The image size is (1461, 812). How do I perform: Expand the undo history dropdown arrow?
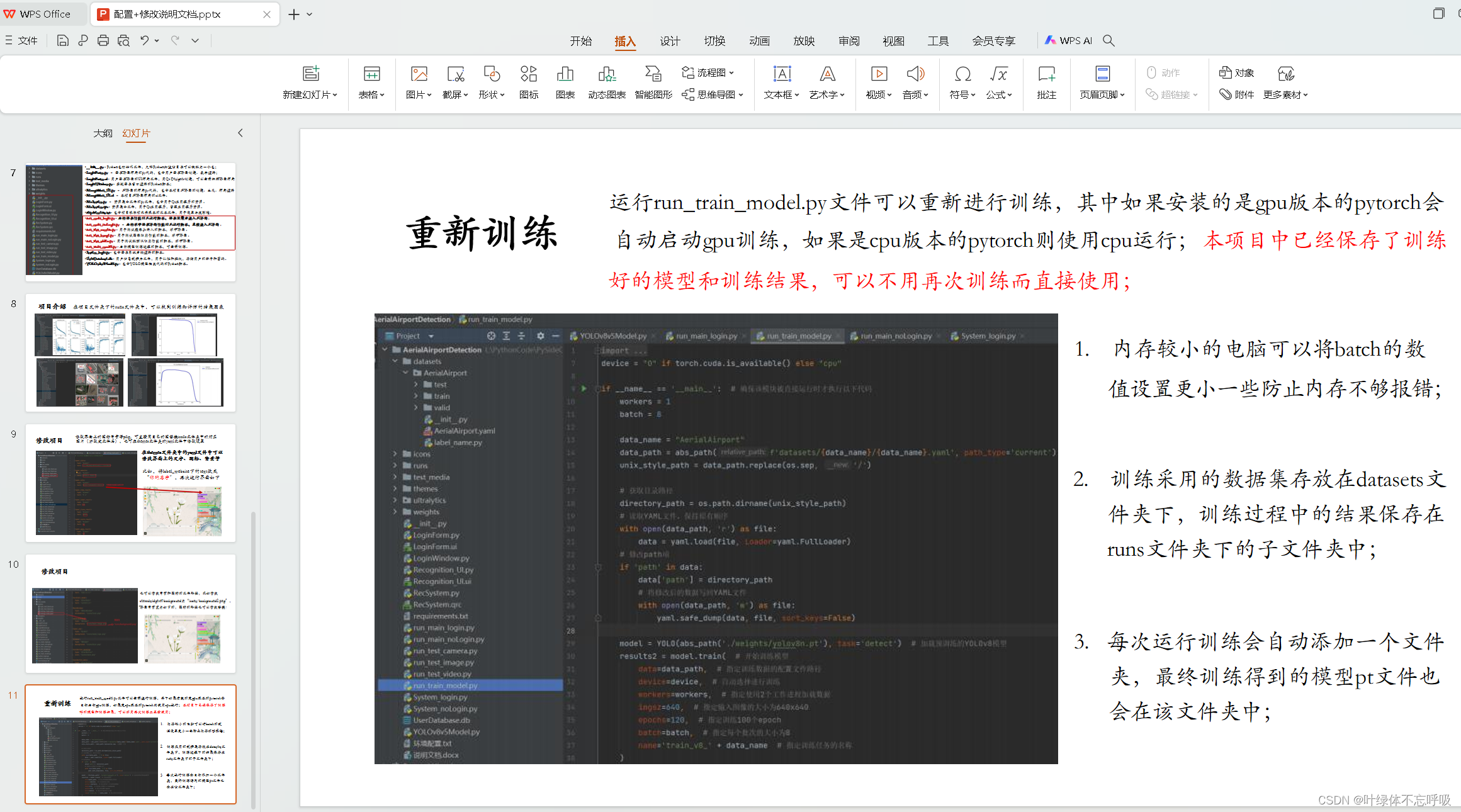(x=157, y=41)
